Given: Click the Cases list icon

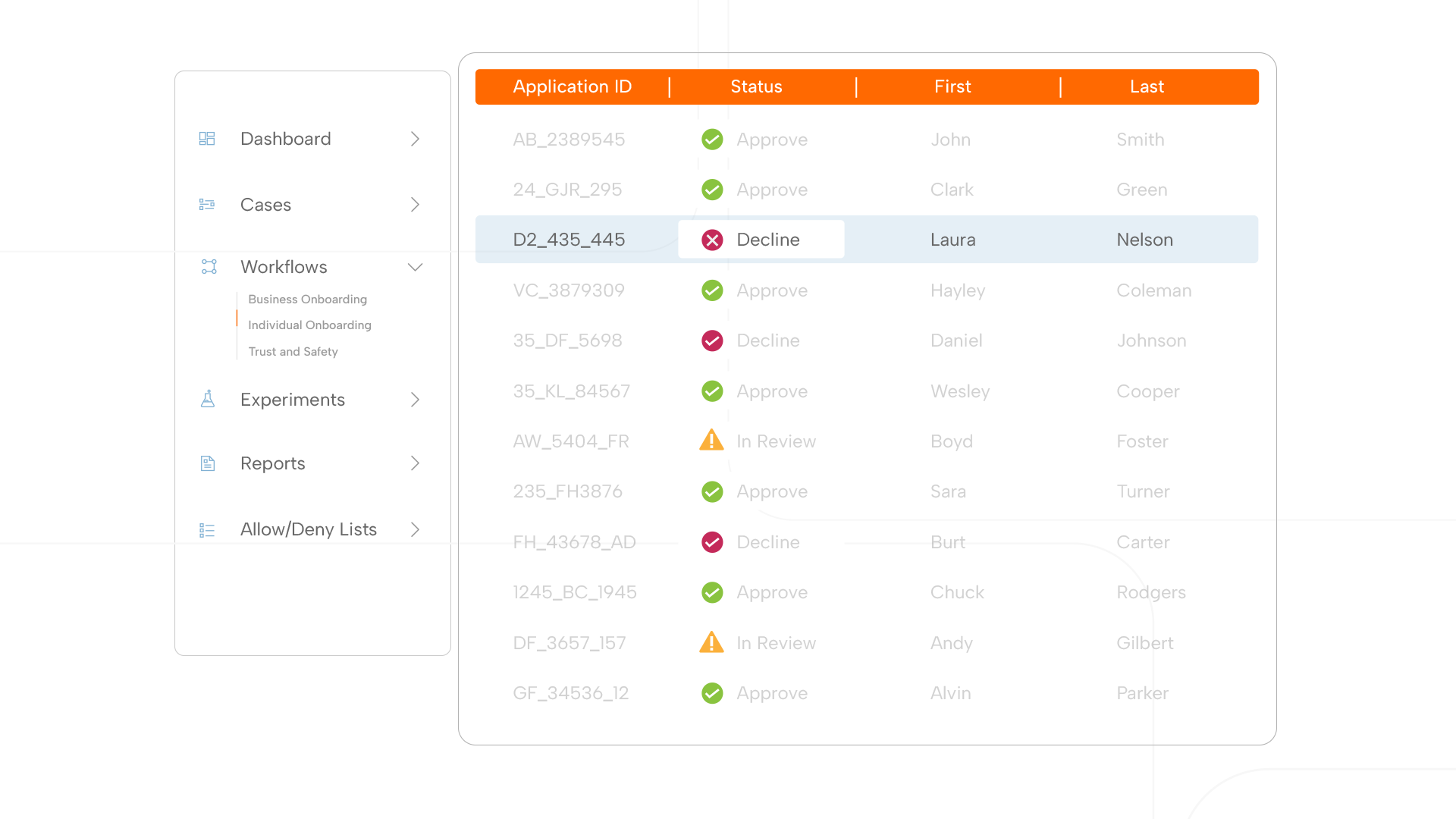Looking at the screenshot, I should (x=207, y=205).
